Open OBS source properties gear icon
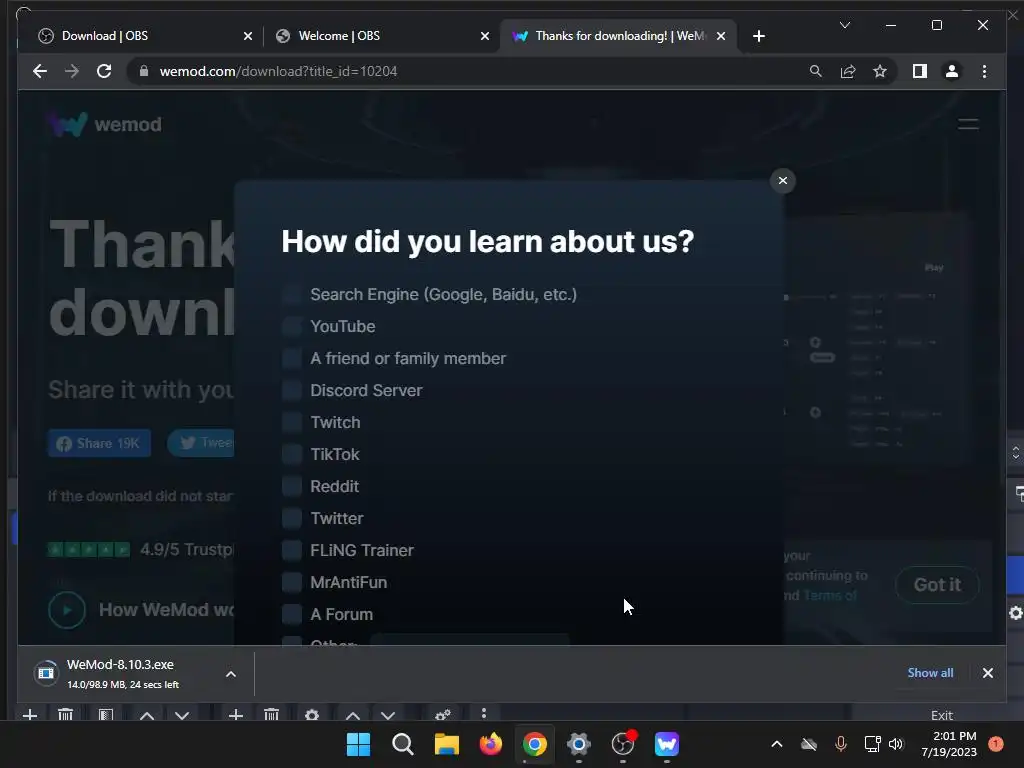Screen dimensions: 1024x768 coord(312,715)
